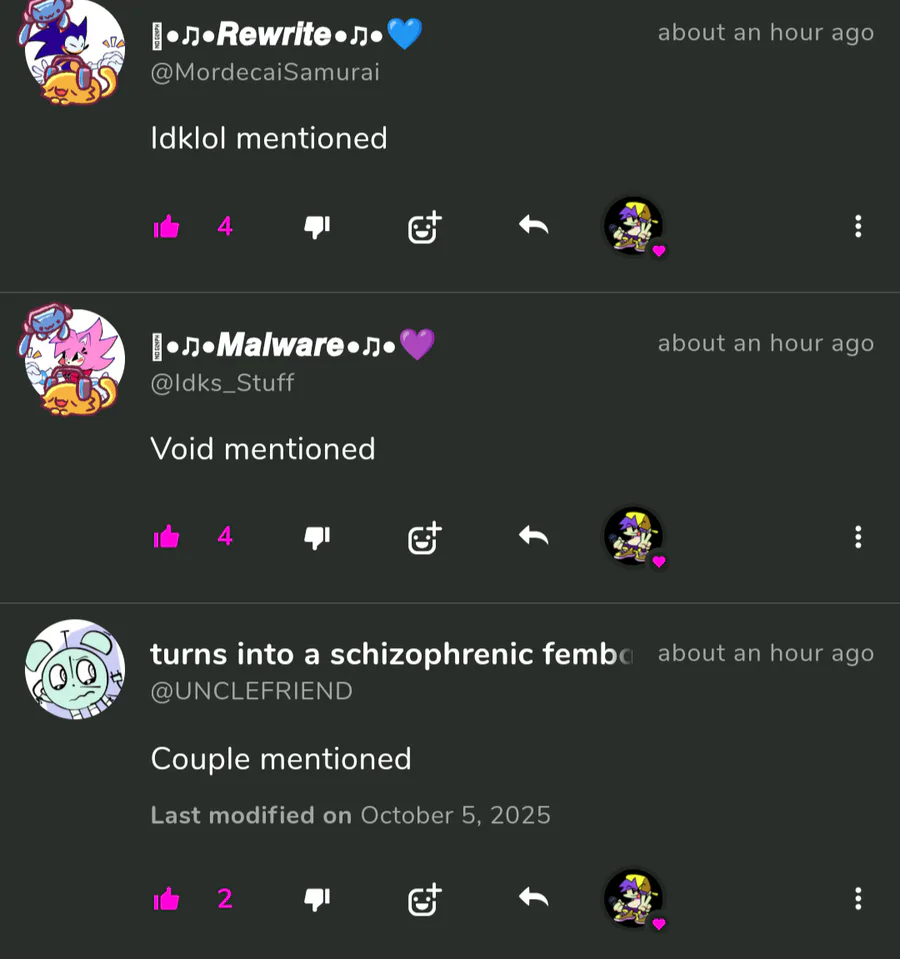
Task: Open @Idks_Stuff profile link
Action: (223, 383)
